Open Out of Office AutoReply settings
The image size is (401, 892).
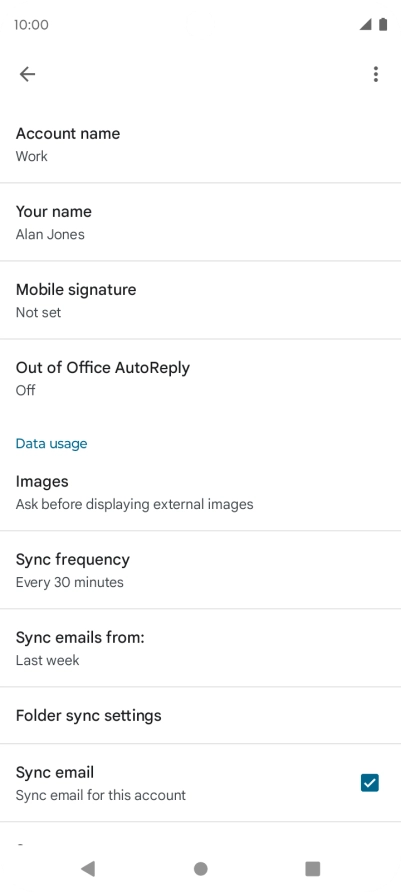pos(200,378)
